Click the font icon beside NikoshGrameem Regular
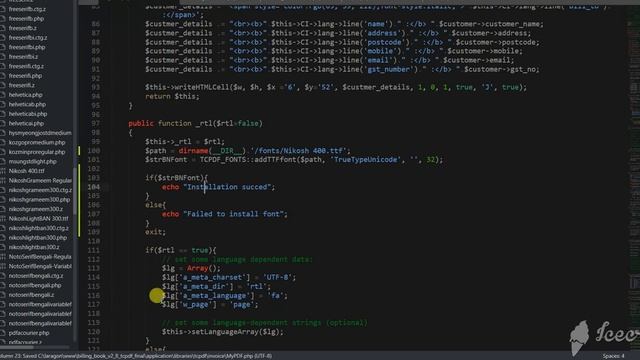The width and height of the screenshot is (640, 360). click(3, 180)
